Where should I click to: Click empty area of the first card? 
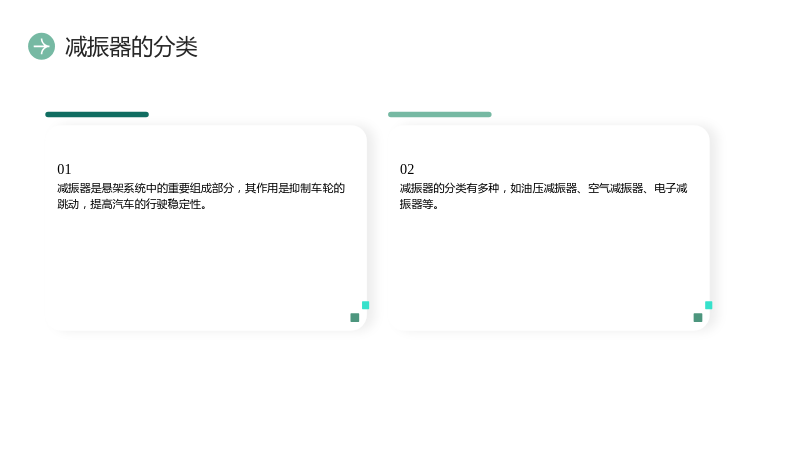tap(204, 265)
